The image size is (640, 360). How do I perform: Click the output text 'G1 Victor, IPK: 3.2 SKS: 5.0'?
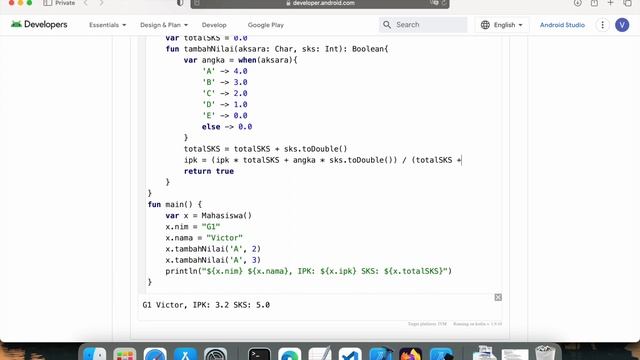pos(206,305)
